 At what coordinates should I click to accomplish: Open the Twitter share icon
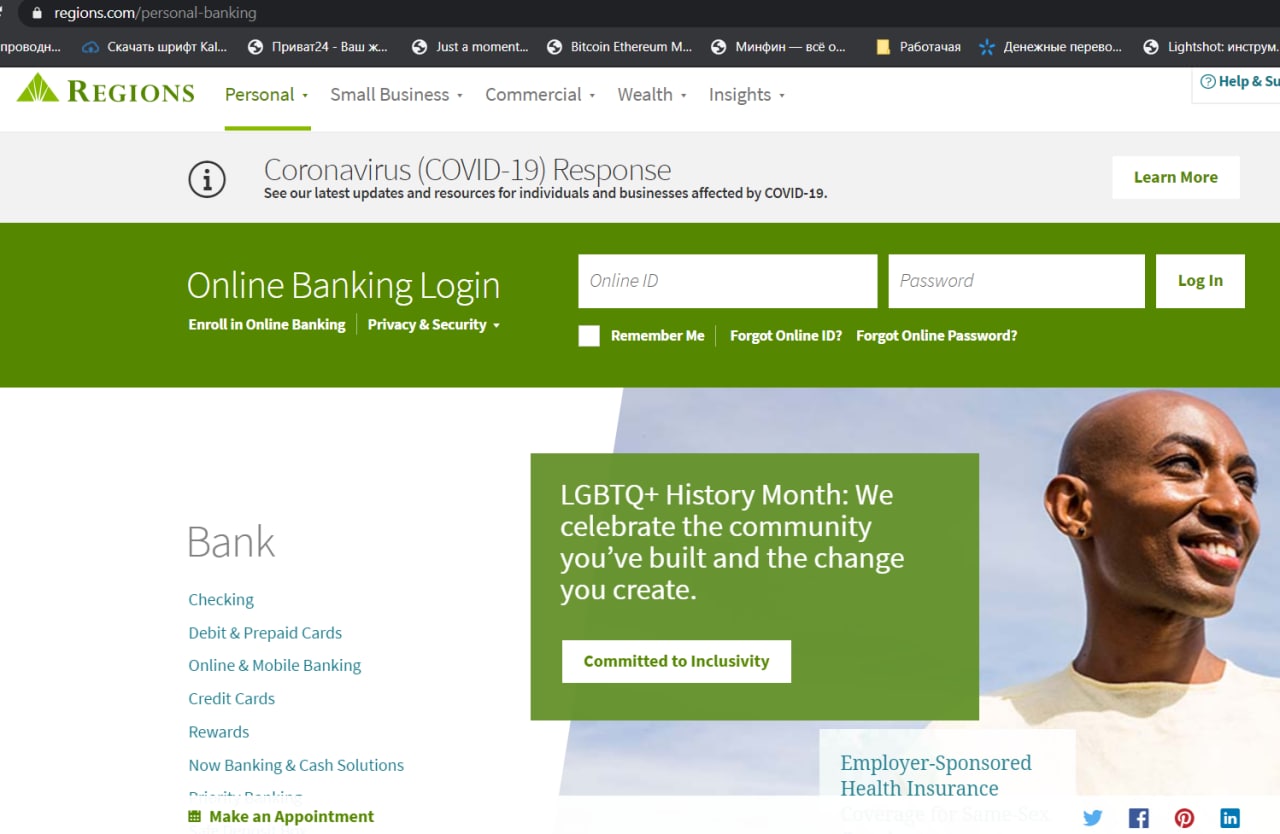click(x=1093, y=818)
